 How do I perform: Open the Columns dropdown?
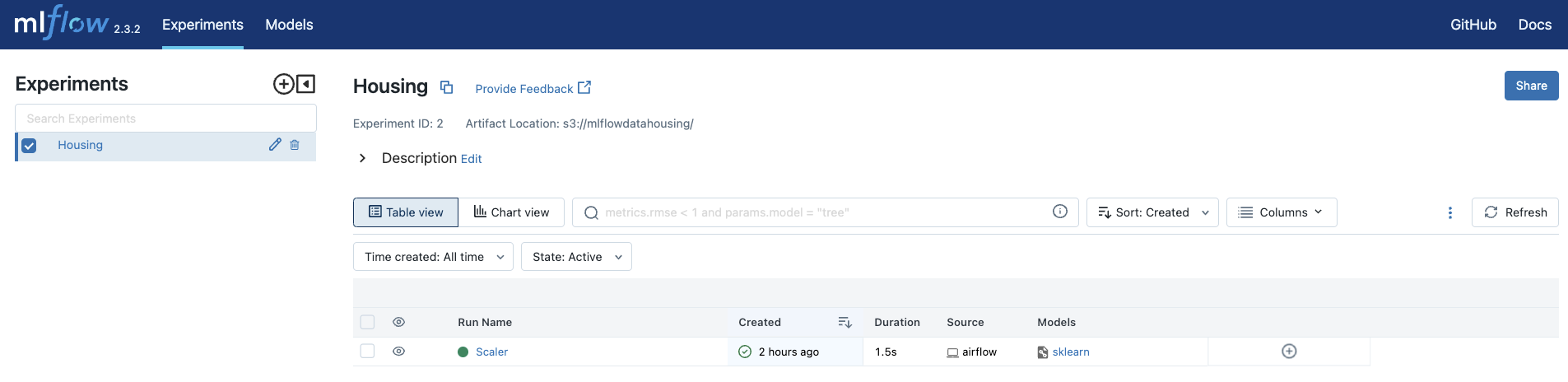pos(1281,212)
